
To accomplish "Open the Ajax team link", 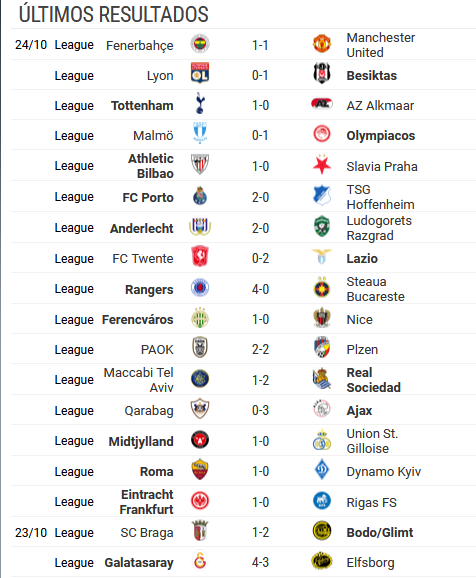I will click(359, 411).
